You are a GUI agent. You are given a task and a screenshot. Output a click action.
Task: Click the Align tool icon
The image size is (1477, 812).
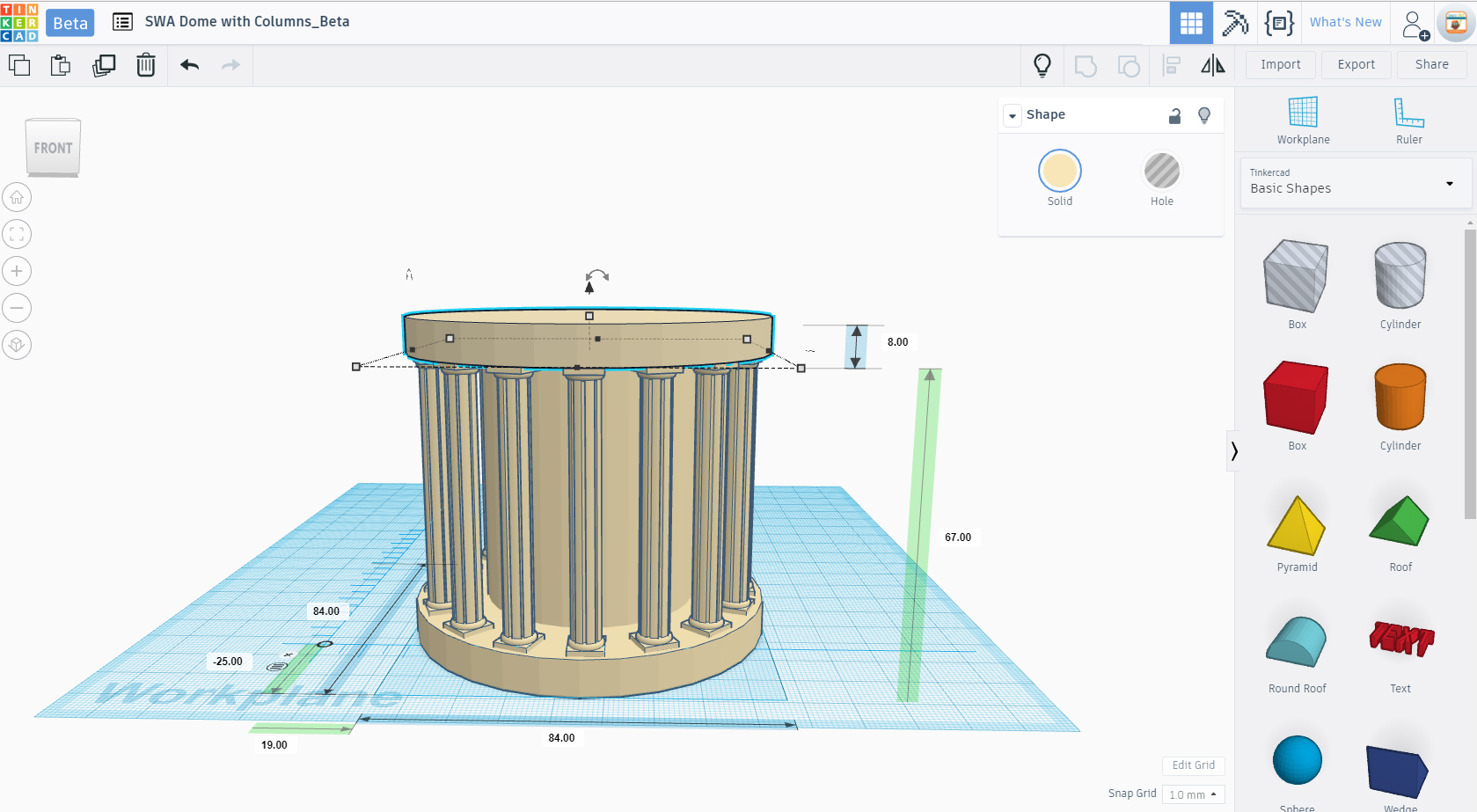pyautogui.click(x=1172, y=65)
